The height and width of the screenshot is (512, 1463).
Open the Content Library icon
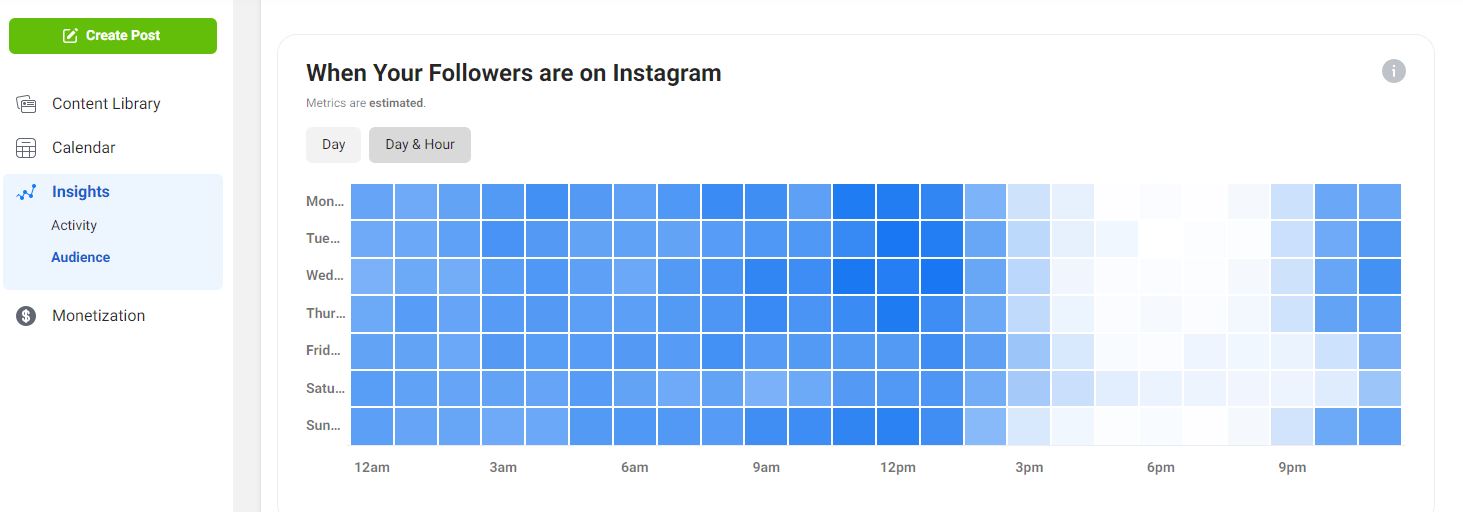tap(27, 104)
